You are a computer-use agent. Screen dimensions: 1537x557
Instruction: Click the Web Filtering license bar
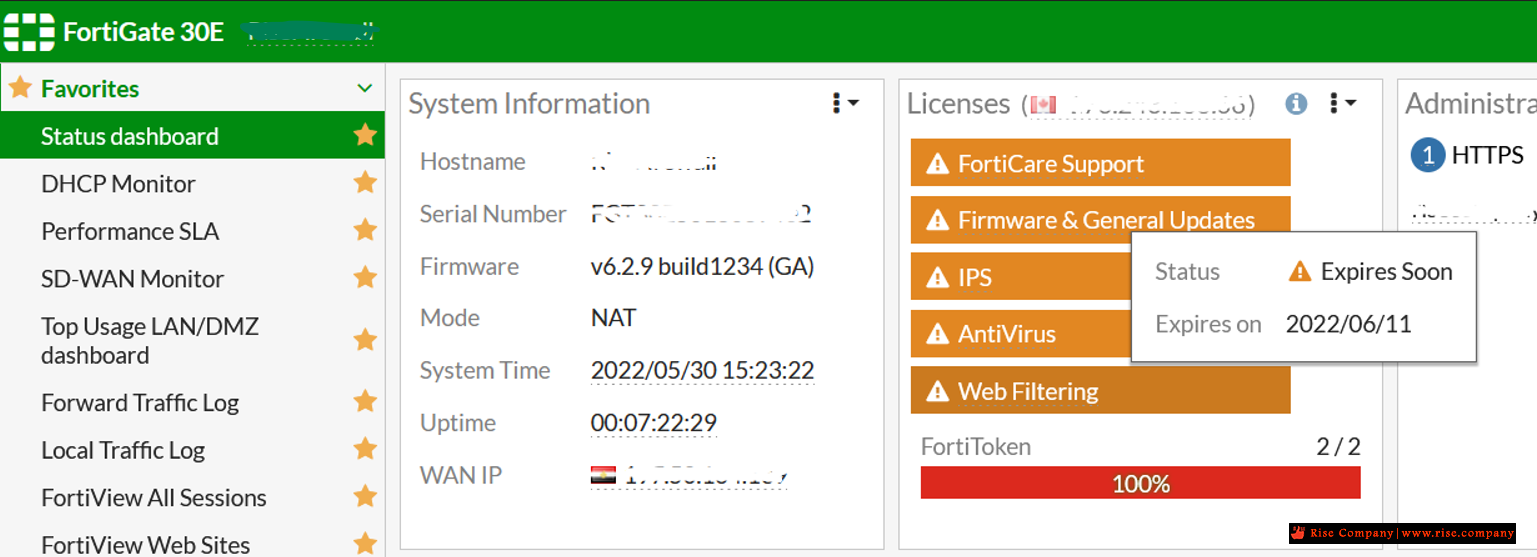point(1100,390)
